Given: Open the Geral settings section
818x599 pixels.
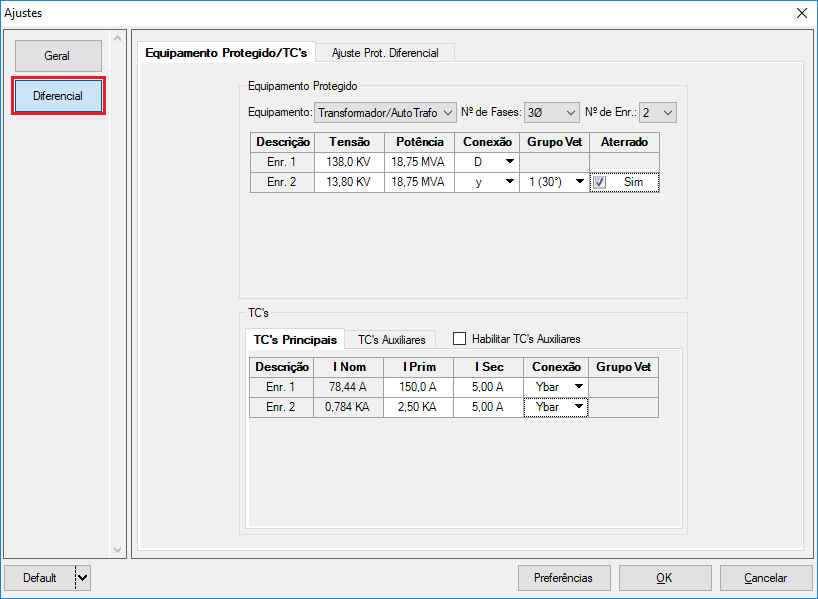Looking at the screenshot, I should [x=57, y=55].
